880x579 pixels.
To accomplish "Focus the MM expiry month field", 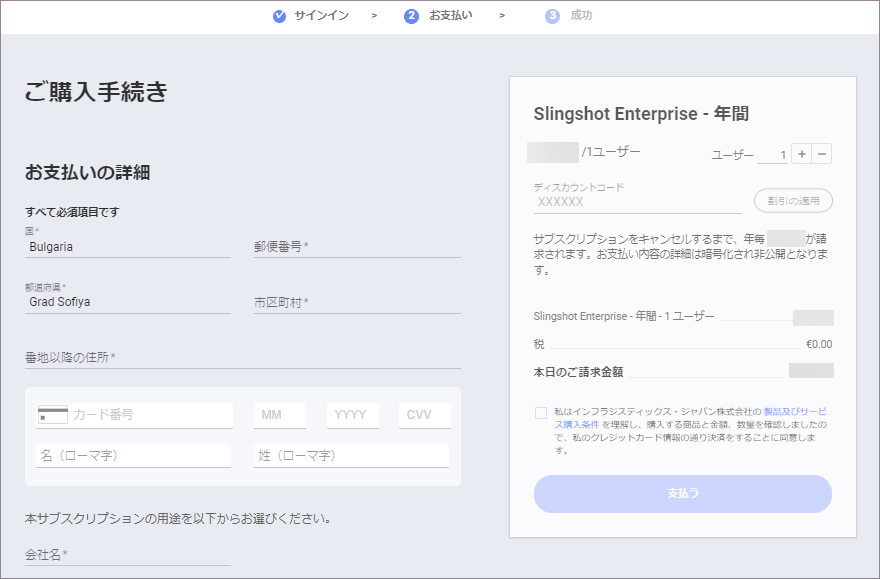I will point(279,415).
